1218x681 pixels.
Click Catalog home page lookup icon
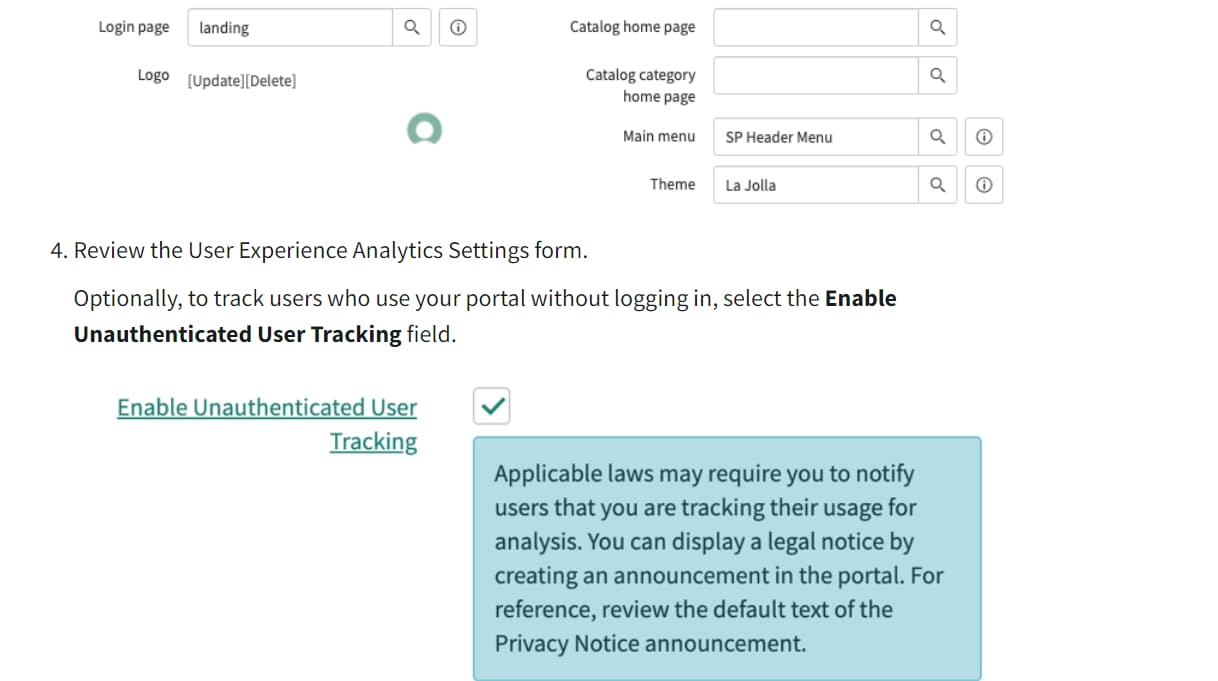[937, 28]
